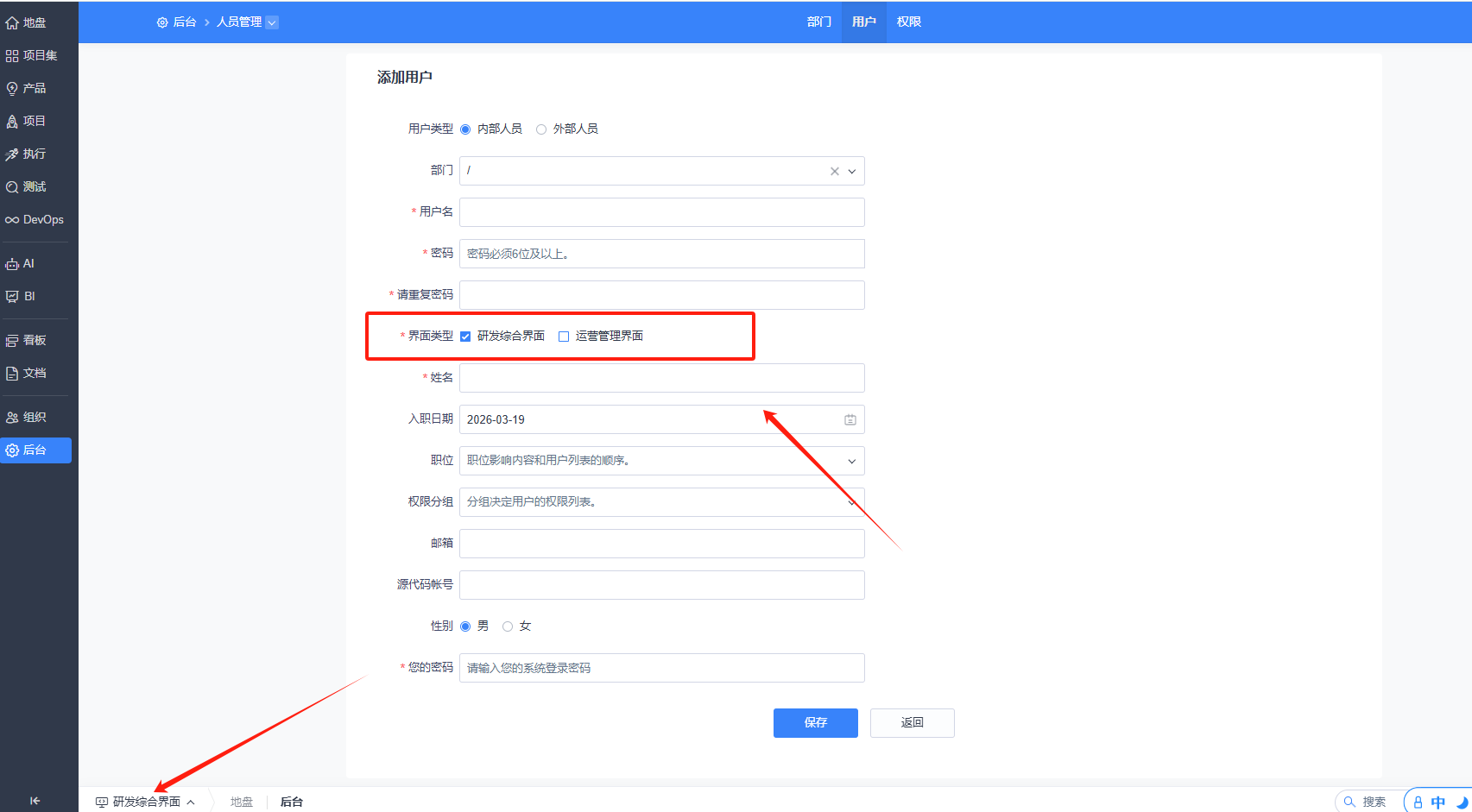Click the 后台 gear icon in breadcrumb
The height and width of the screenshot is (812, 1472).
pos(162,22)
